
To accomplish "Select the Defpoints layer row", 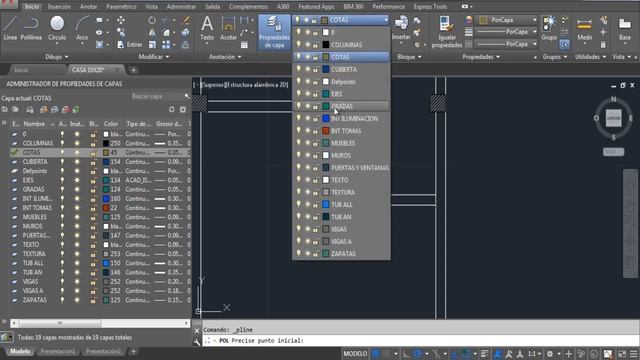I will pos(100,171).
